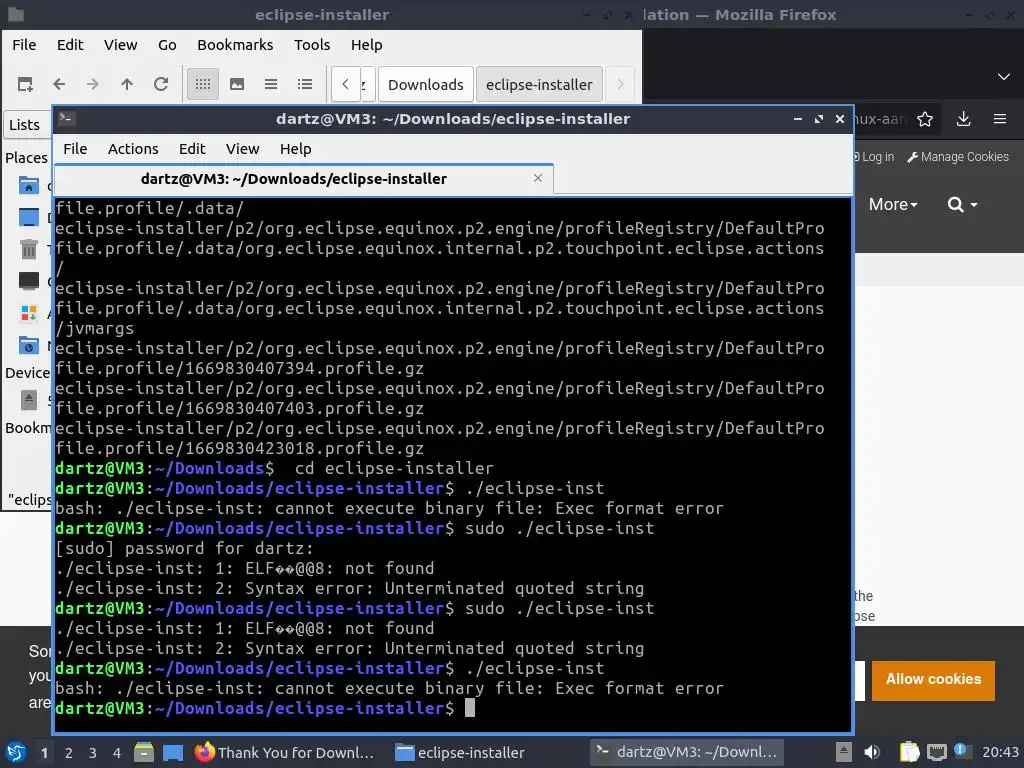Open the application menu in the taskbar

pos(16,752)
